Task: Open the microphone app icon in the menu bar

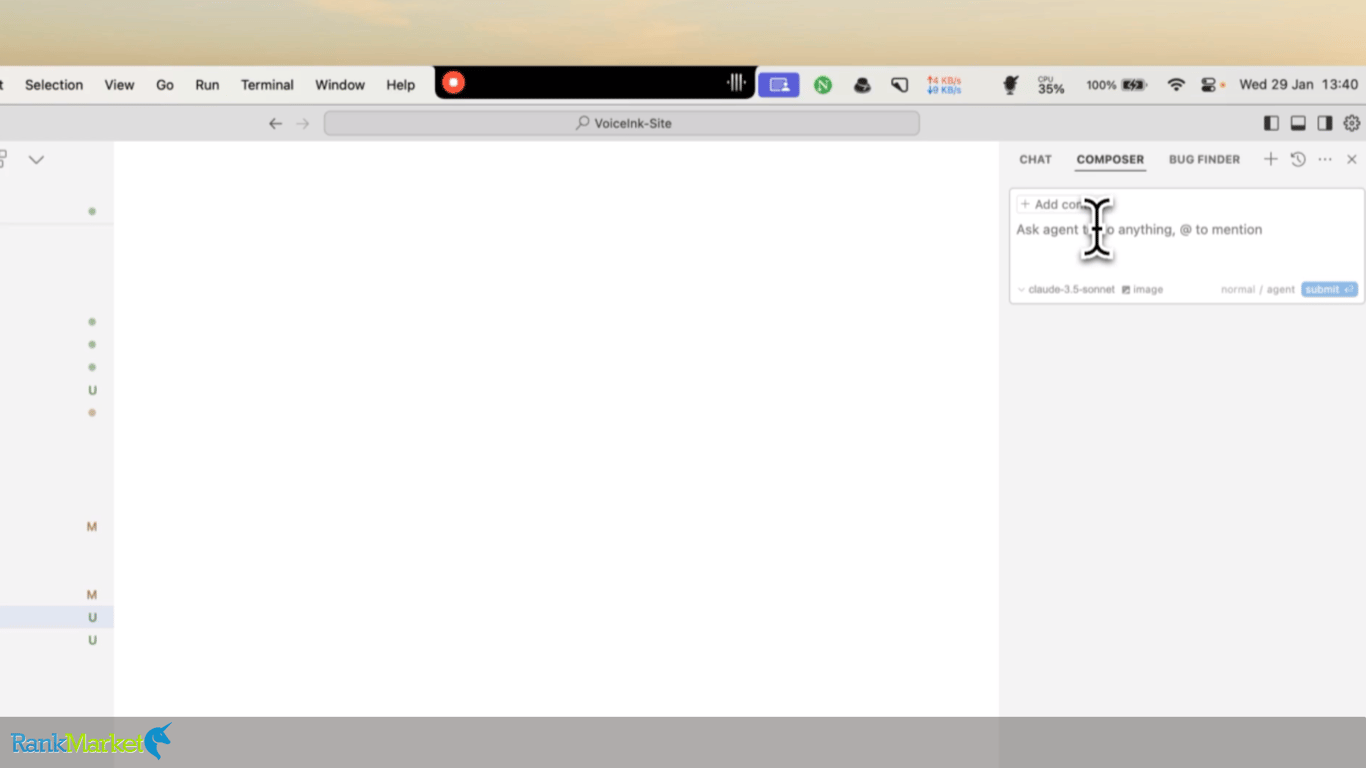Action: click(x=1011, y=85)
